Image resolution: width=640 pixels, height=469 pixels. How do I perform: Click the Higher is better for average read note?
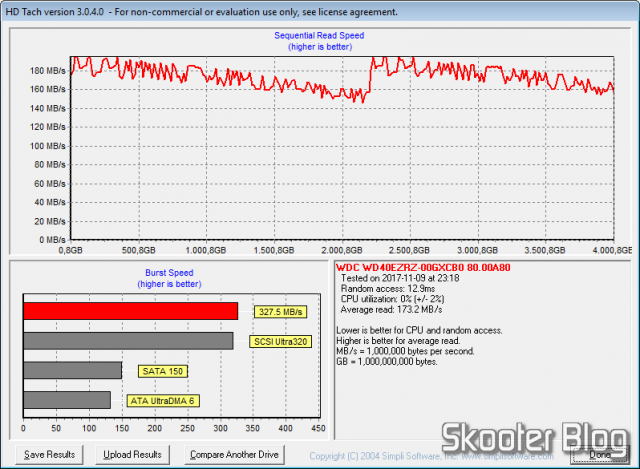398,341
